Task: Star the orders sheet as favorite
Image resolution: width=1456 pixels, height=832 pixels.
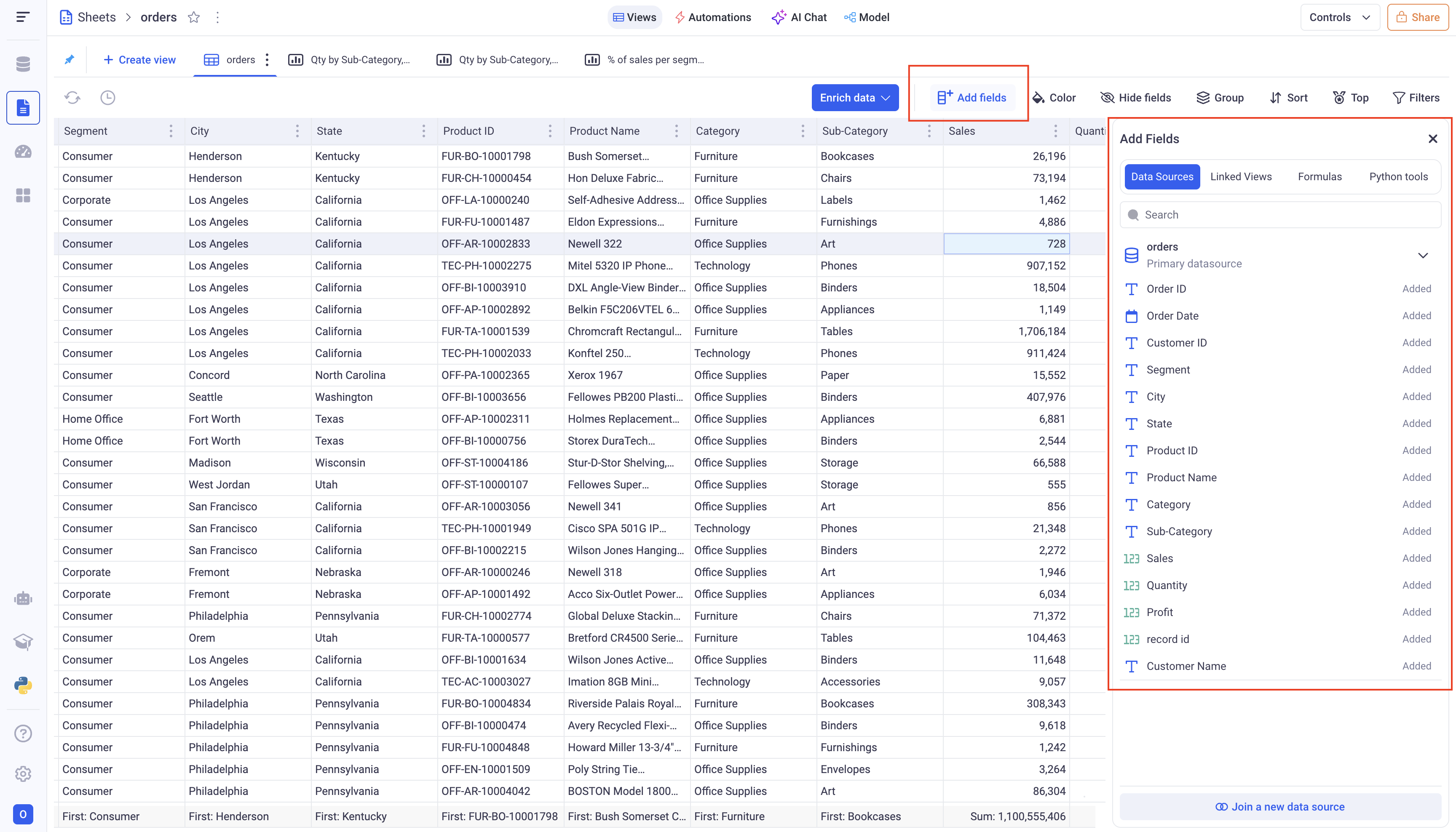Action: click(194, 17)
